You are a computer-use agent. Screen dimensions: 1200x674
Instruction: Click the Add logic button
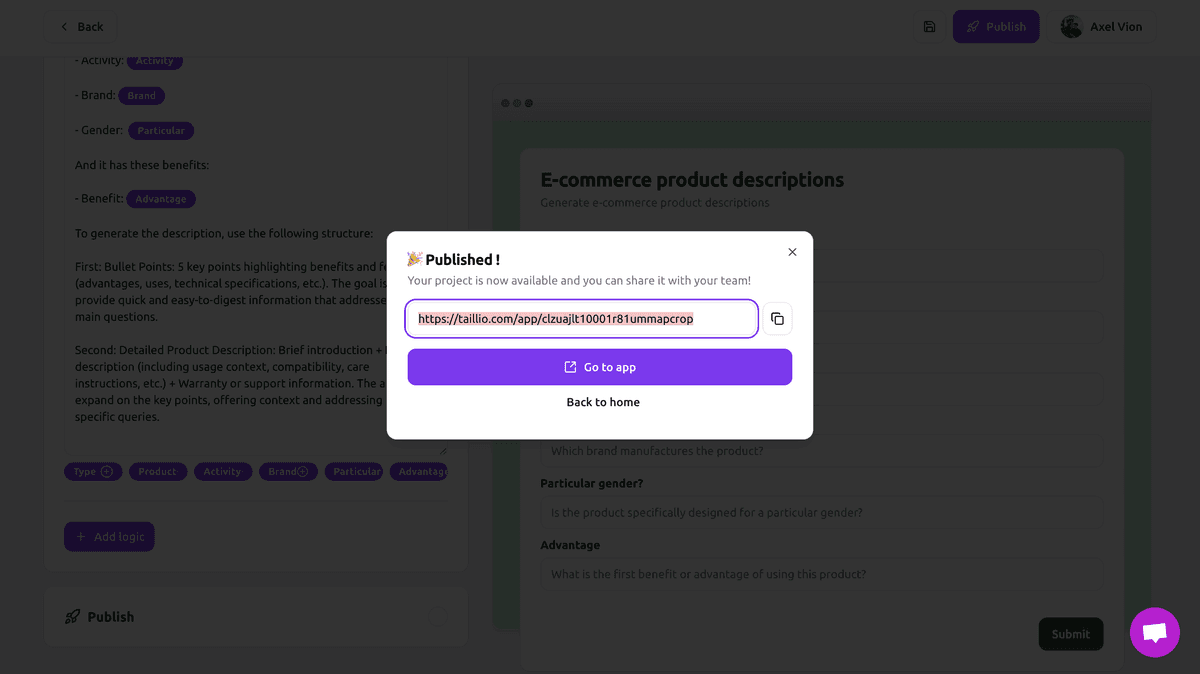(109, 536)
